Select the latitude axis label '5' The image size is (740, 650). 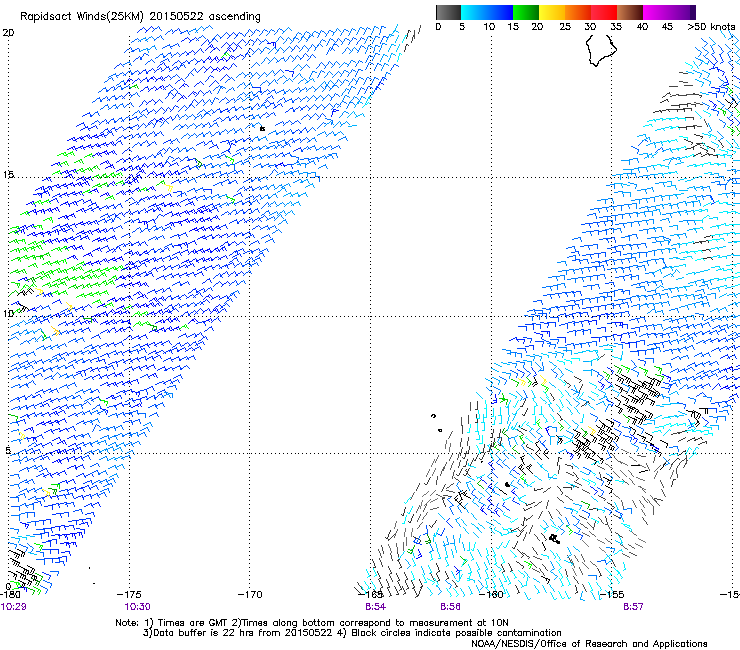coord(8,450)
